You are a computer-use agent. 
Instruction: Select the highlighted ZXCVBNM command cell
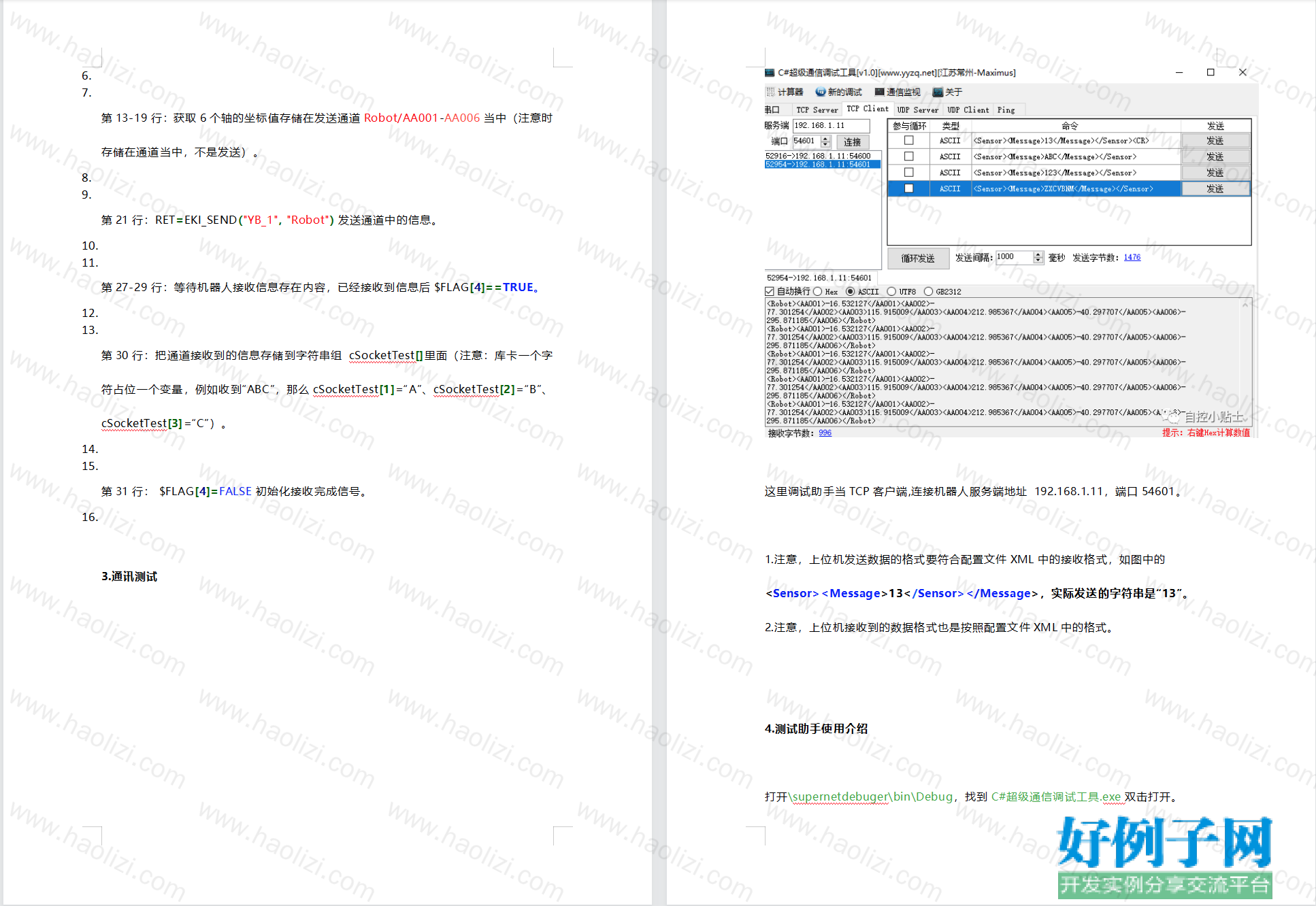coord(1075,188)
